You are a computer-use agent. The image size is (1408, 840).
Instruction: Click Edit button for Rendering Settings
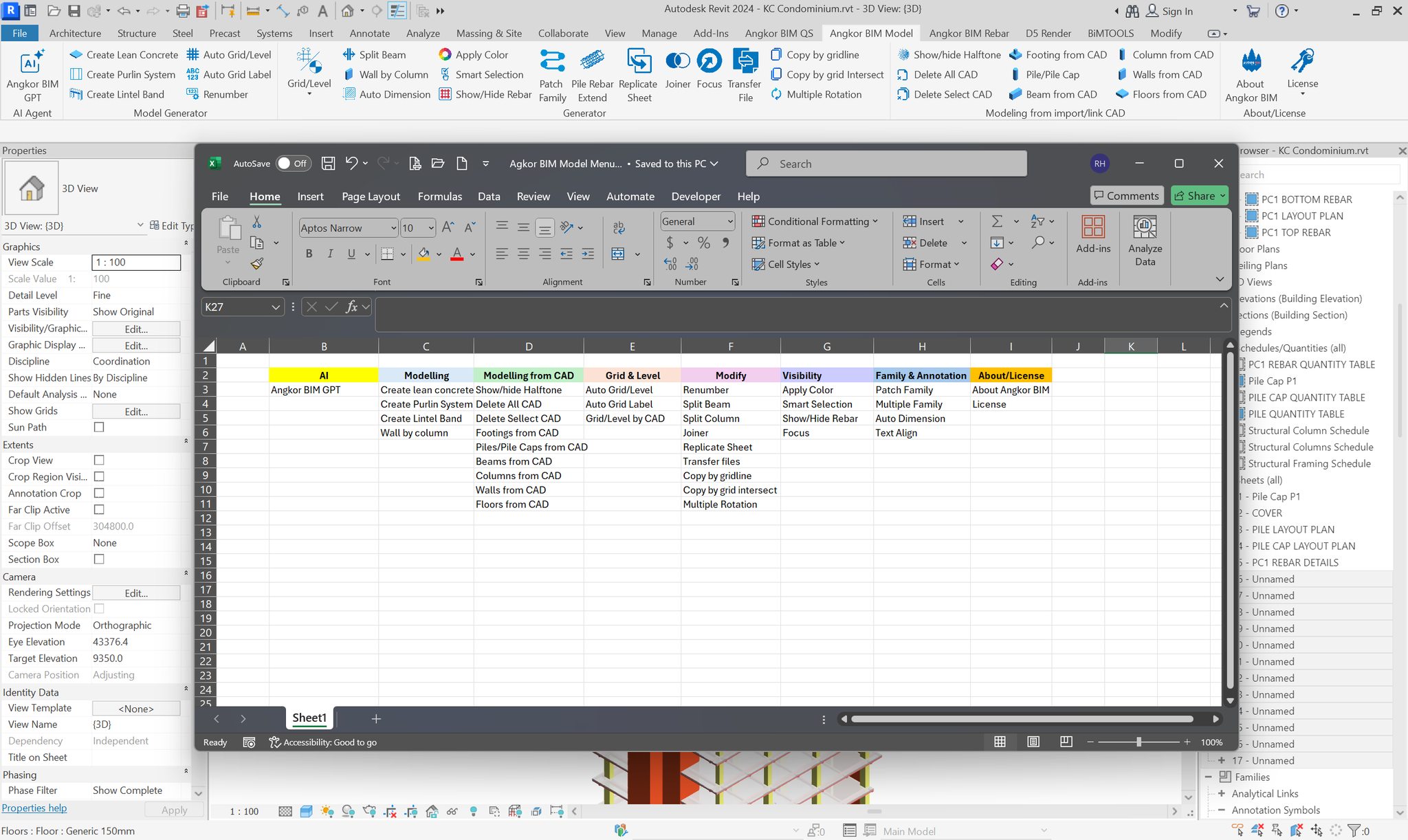(136, 593)
